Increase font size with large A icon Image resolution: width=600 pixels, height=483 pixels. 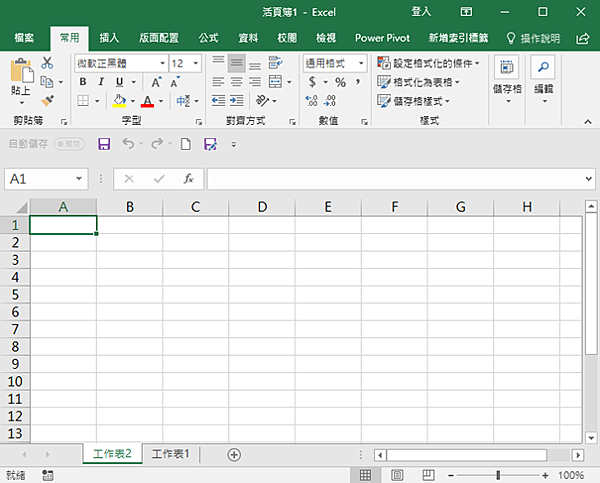click(x=156, y=82)
